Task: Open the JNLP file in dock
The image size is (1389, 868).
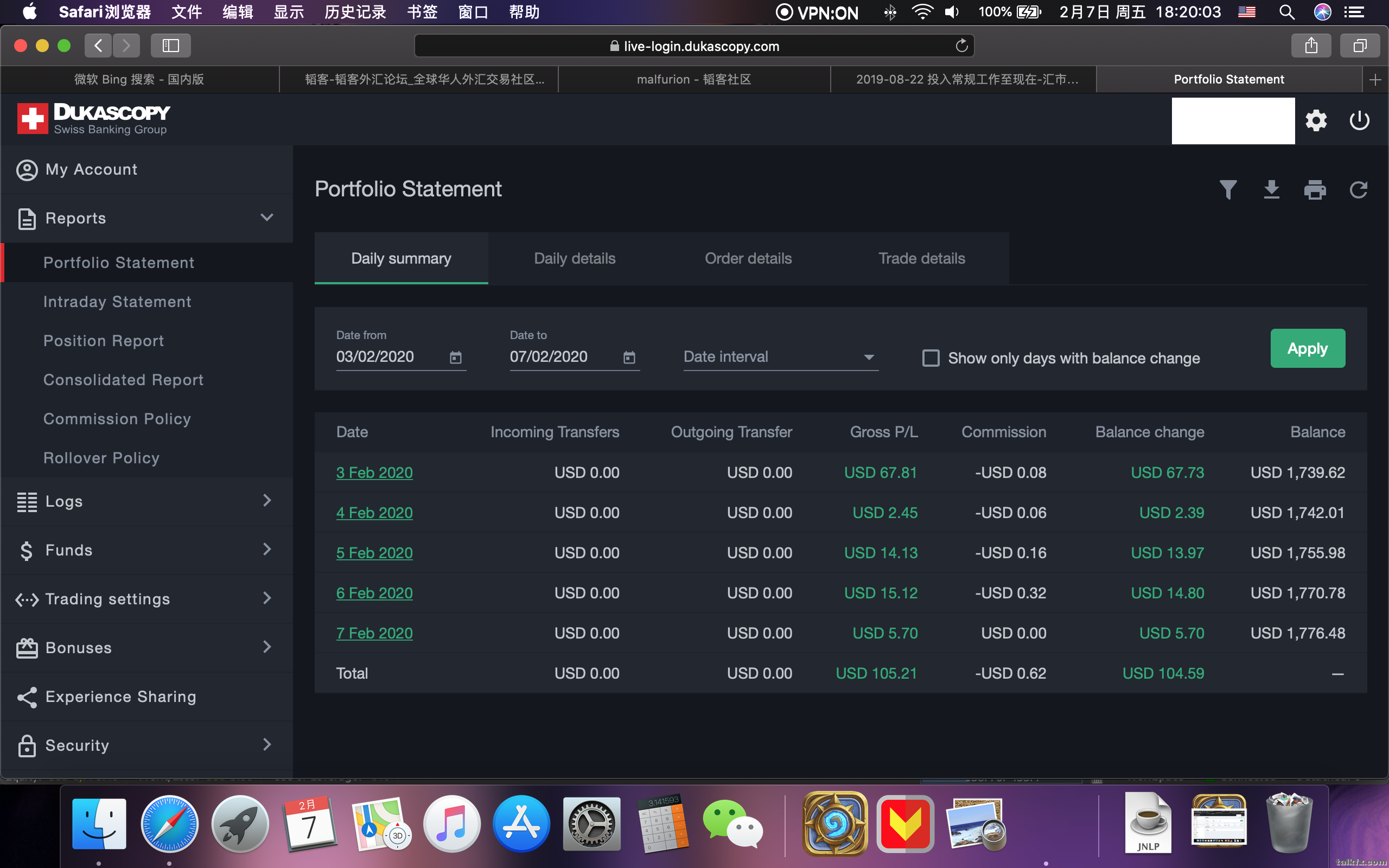Action: click(1148, 824)
